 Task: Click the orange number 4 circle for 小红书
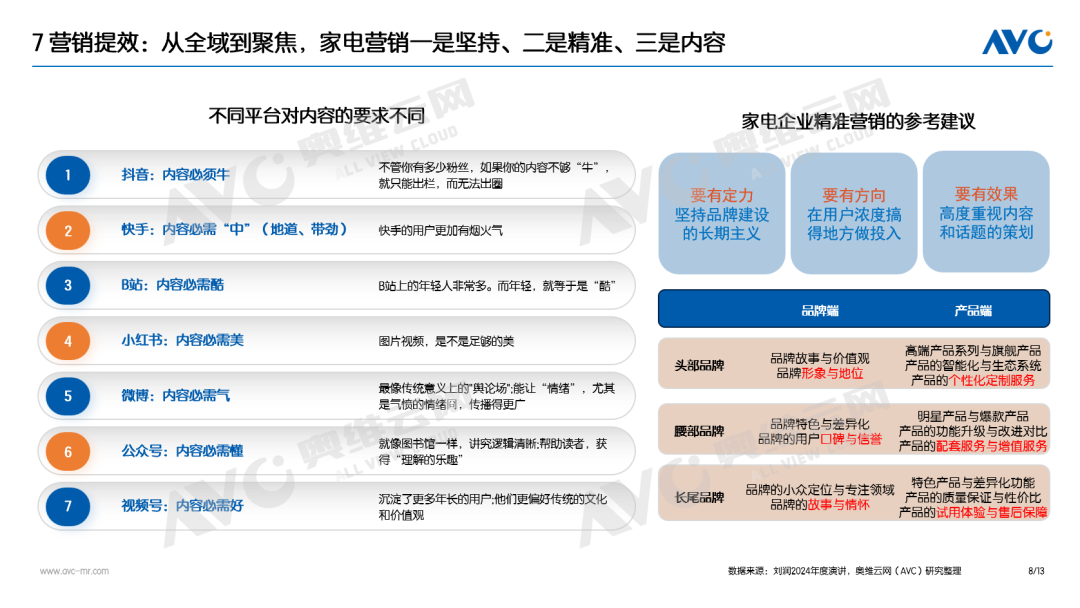pos(68,341)
